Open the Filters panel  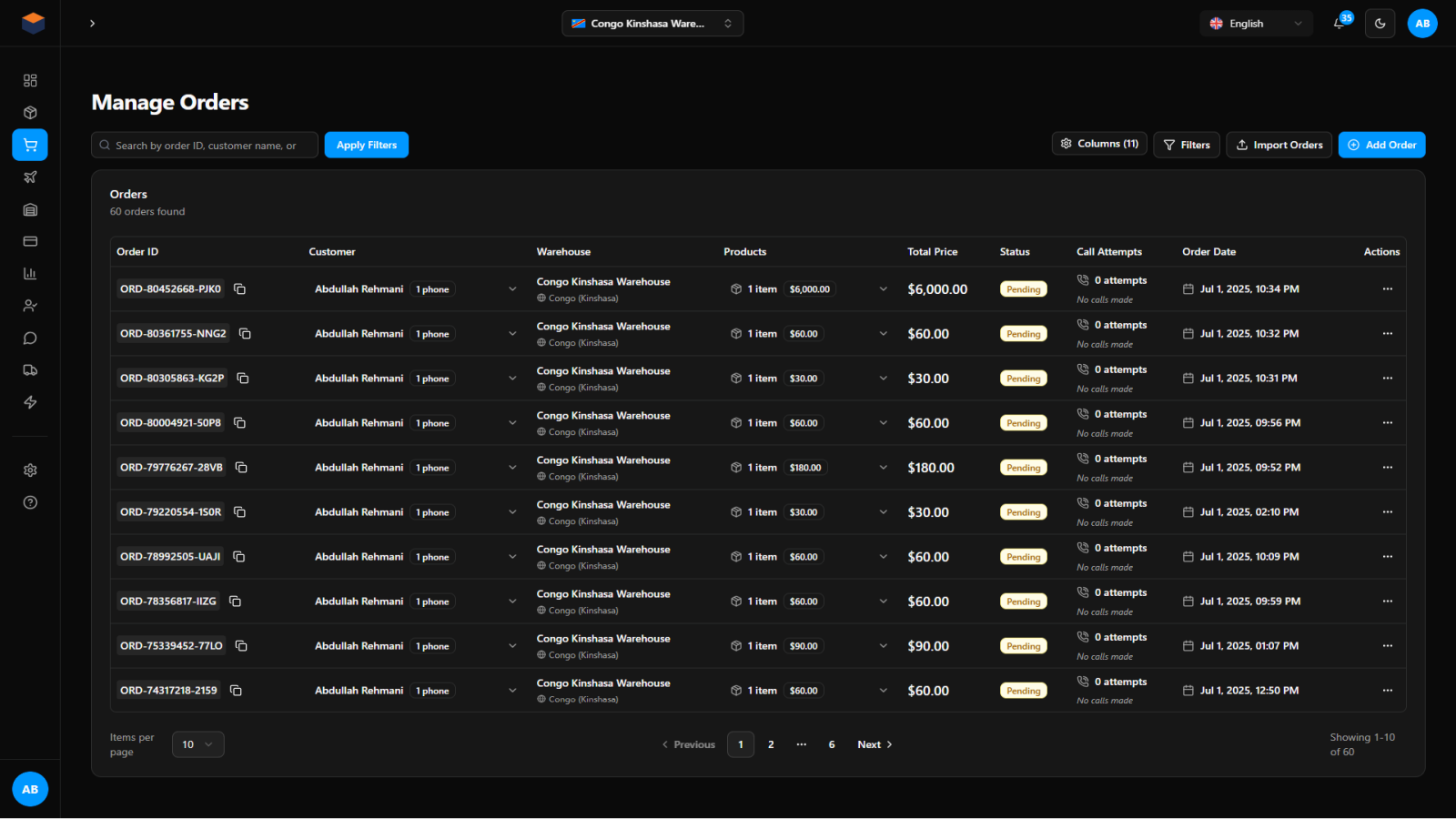pyautogui.click(x=1186, y=144)
